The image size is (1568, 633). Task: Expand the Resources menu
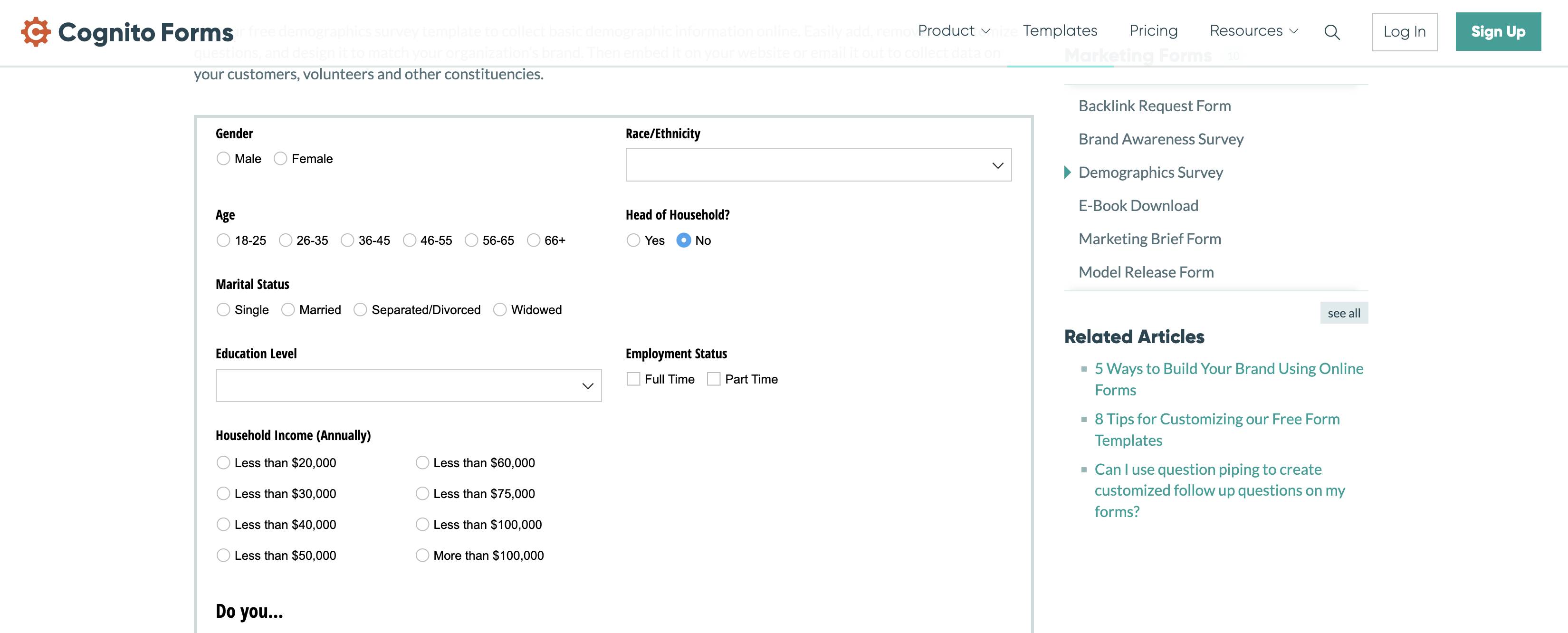click(x=1252, y=30)
